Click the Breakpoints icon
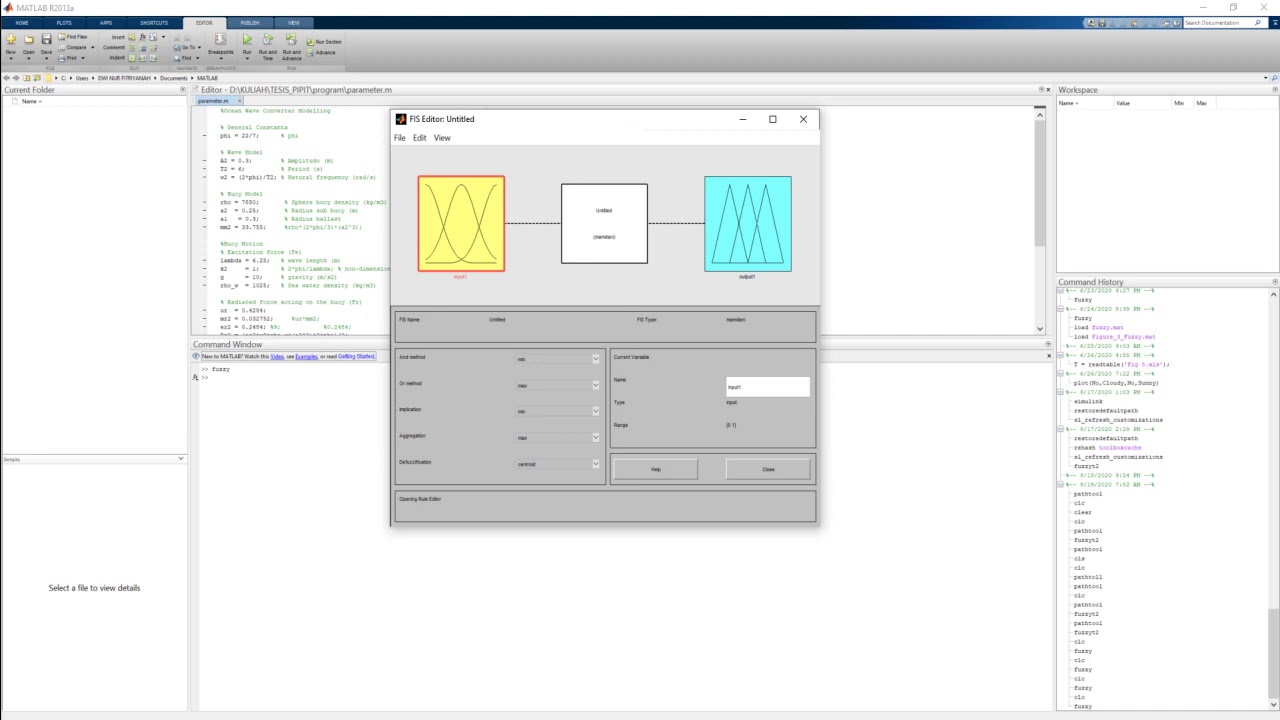 pyautogui.click(x=220, y=40)
